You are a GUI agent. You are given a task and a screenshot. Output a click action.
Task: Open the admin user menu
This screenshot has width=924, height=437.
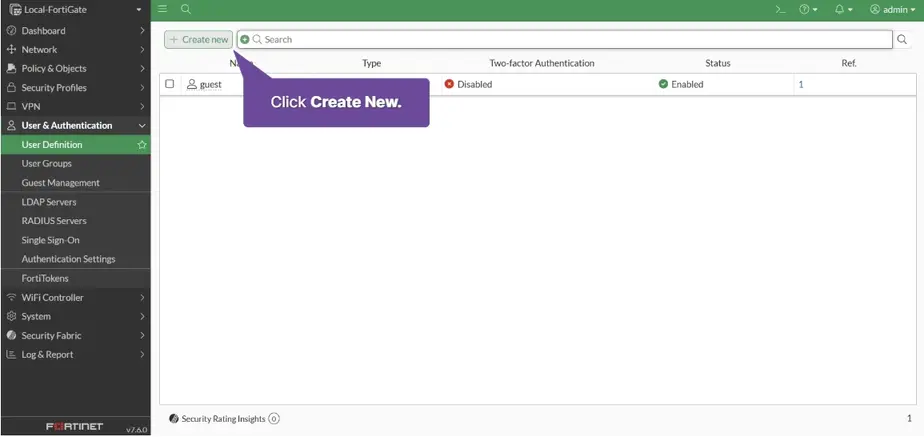tap(893, 9)
